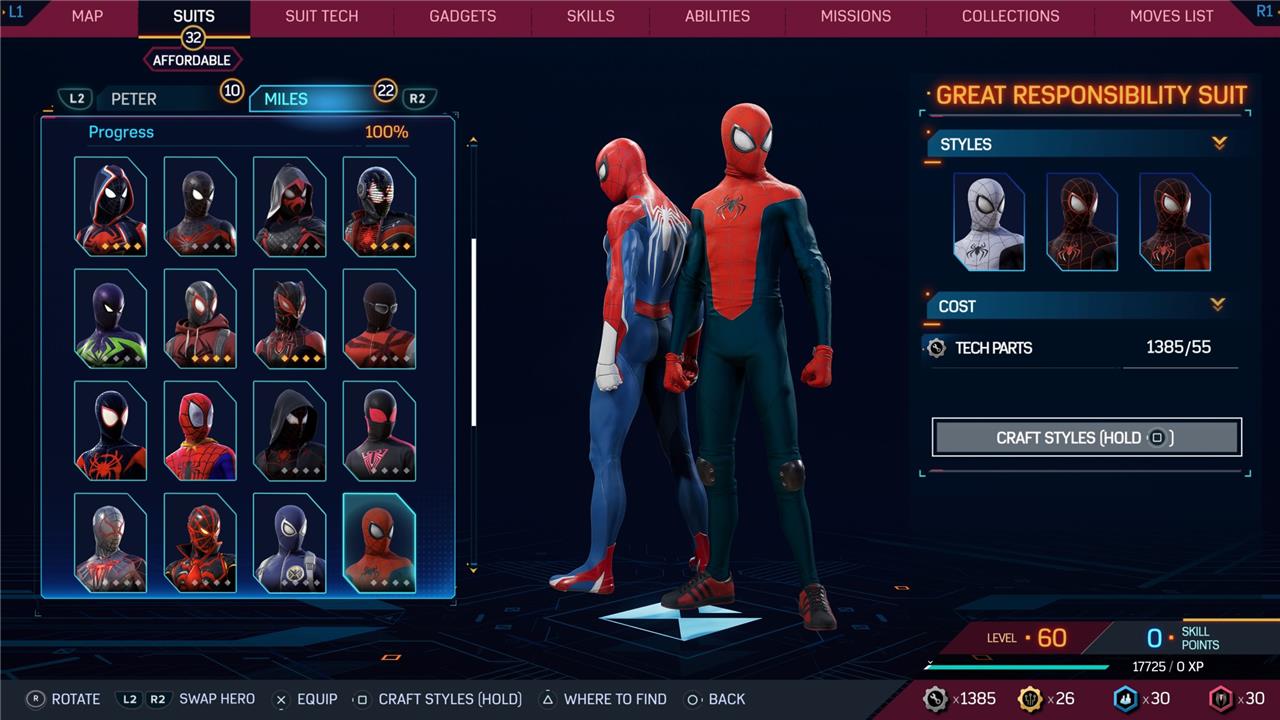This screenshot has width=1280, height=720.
Task: Open the Gadgets tab
Action: click(462, 16)
